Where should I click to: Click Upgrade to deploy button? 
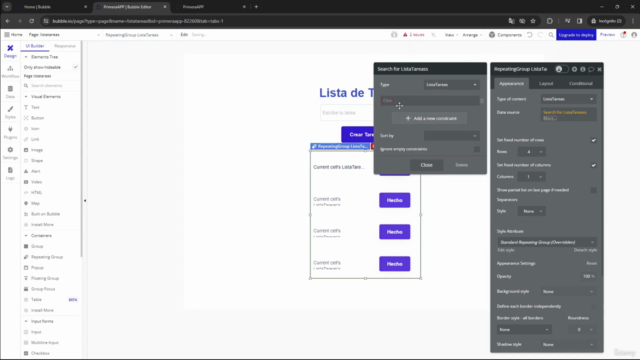point(576,35)
